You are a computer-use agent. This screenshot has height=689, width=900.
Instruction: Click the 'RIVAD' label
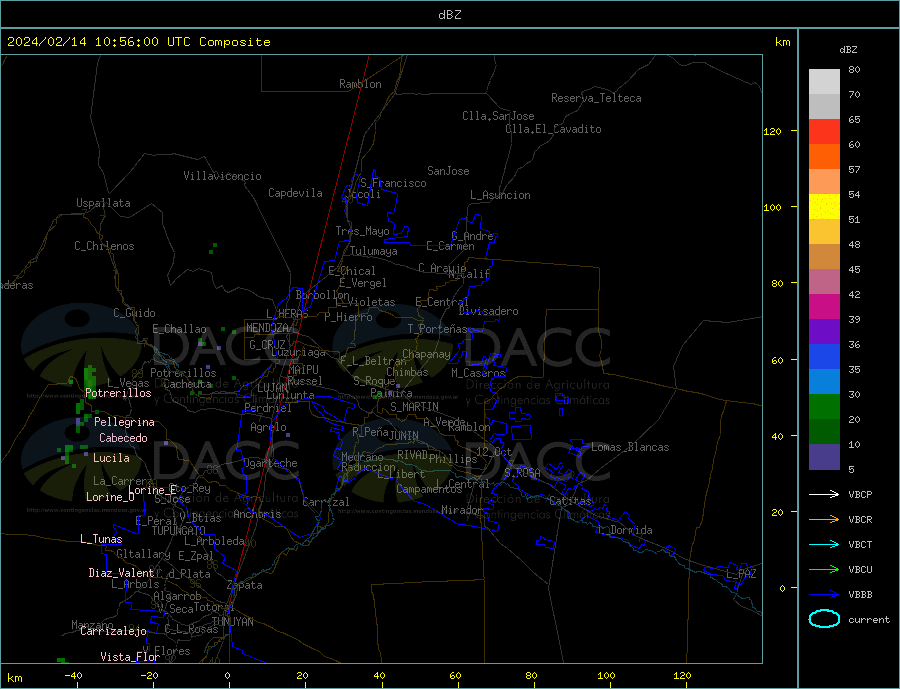412,455
